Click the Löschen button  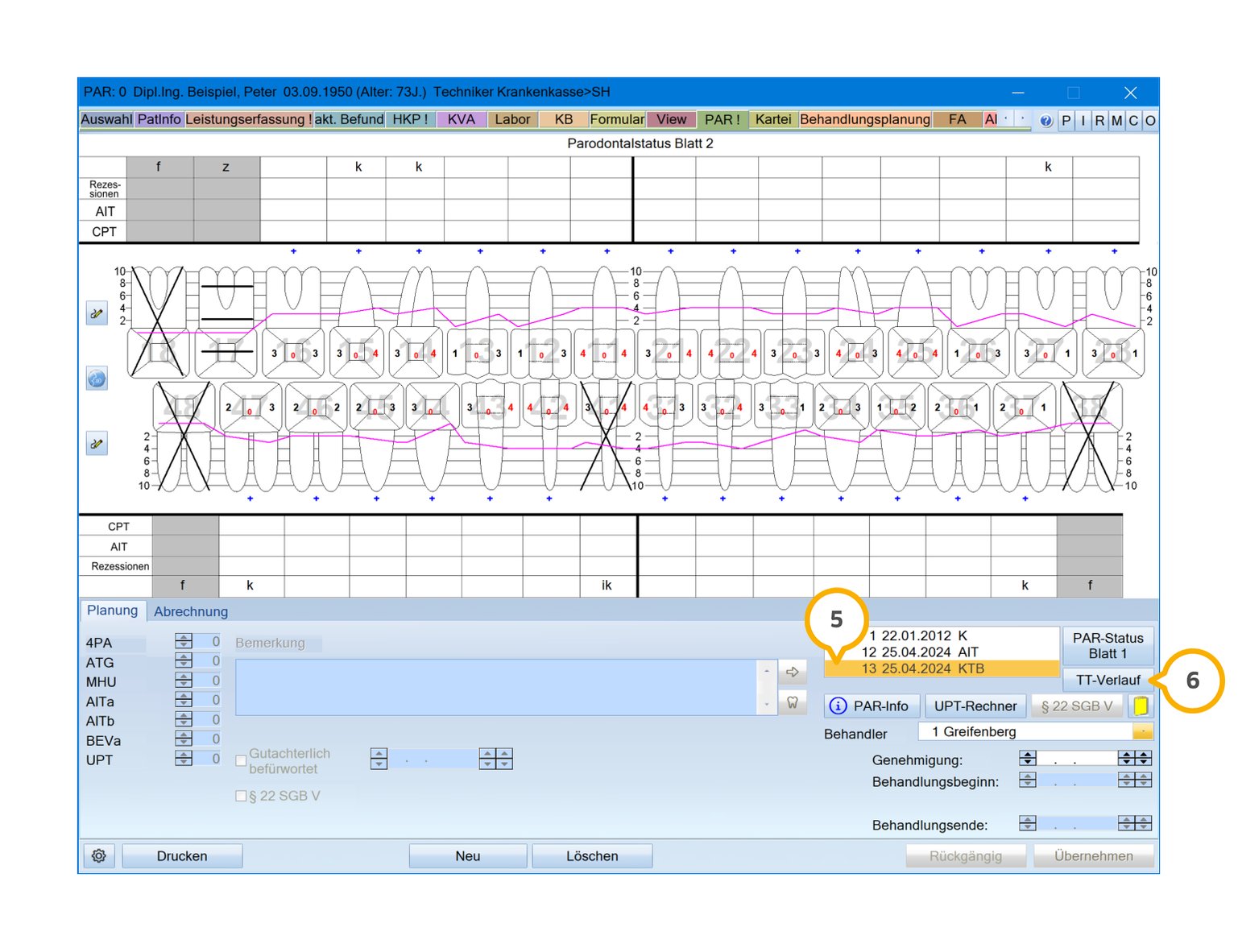[592, 856]
